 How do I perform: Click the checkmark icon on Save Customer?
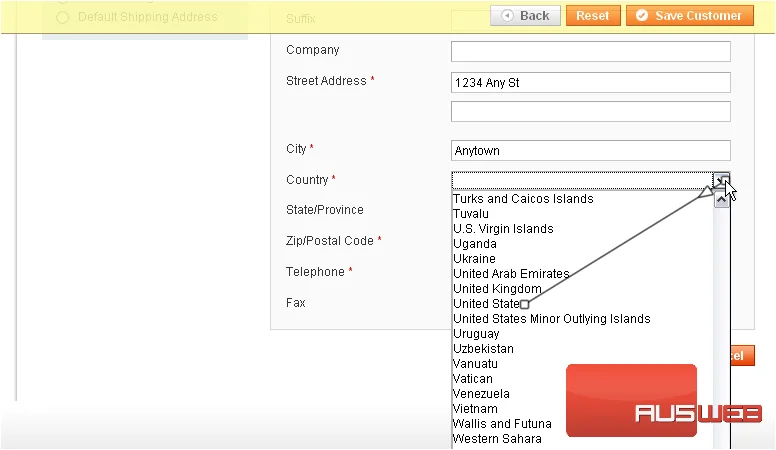(642, 16)
